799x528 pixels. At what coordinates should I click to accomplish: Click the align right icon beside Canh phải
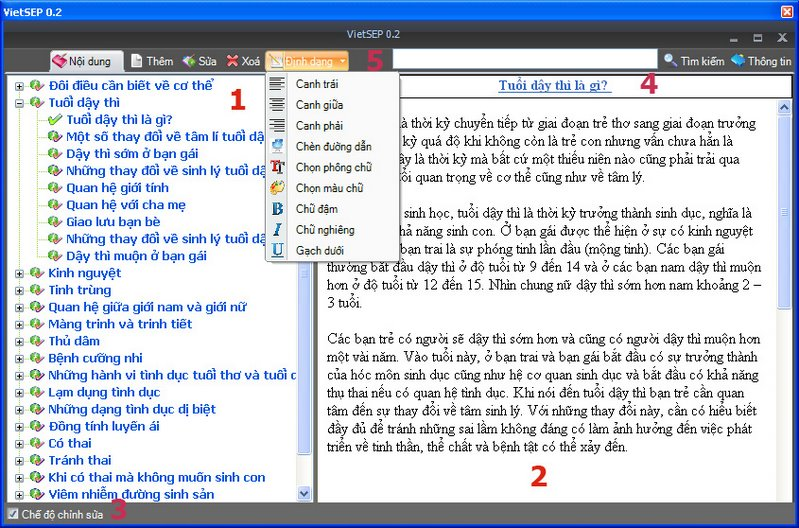(277, 125)
